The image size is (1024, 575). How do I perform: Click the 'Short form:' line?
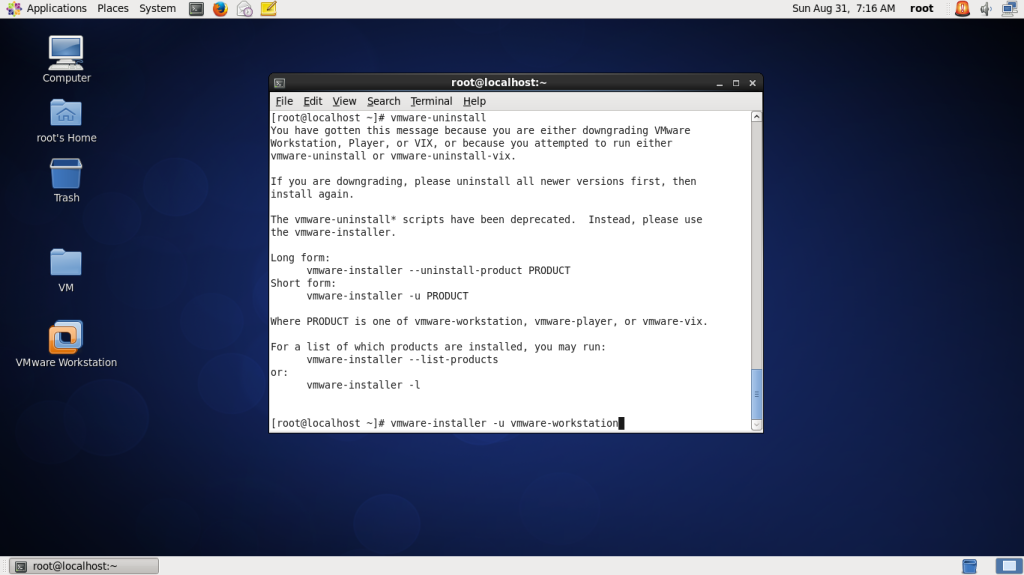303,283
